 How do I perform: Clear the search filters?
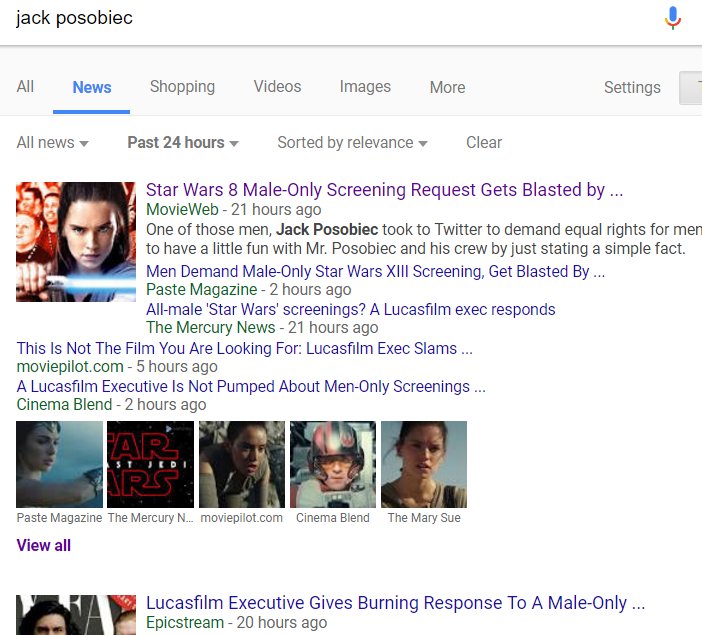(484, 142)
